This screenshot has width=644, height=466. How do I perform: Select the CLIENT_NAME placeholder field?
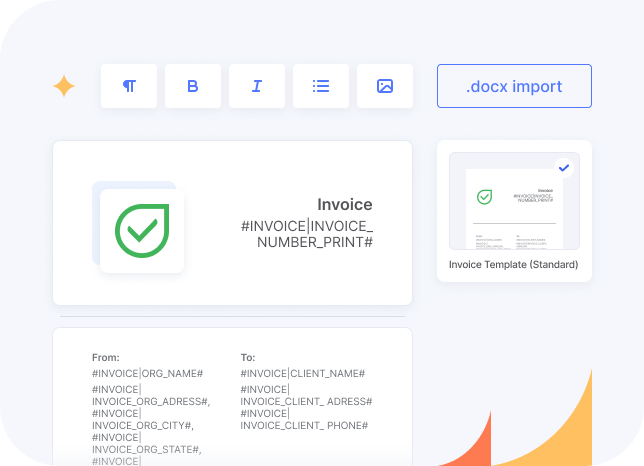click(302, 373)
